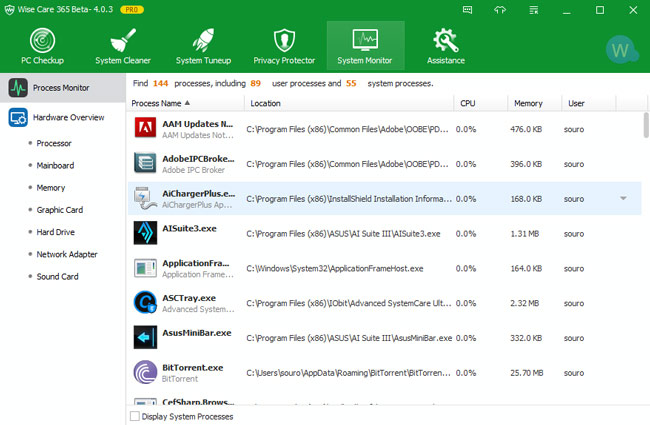Click the BitTorrent.exe process icon
This screenshot has height=425, width=650.
pos(145,372)
